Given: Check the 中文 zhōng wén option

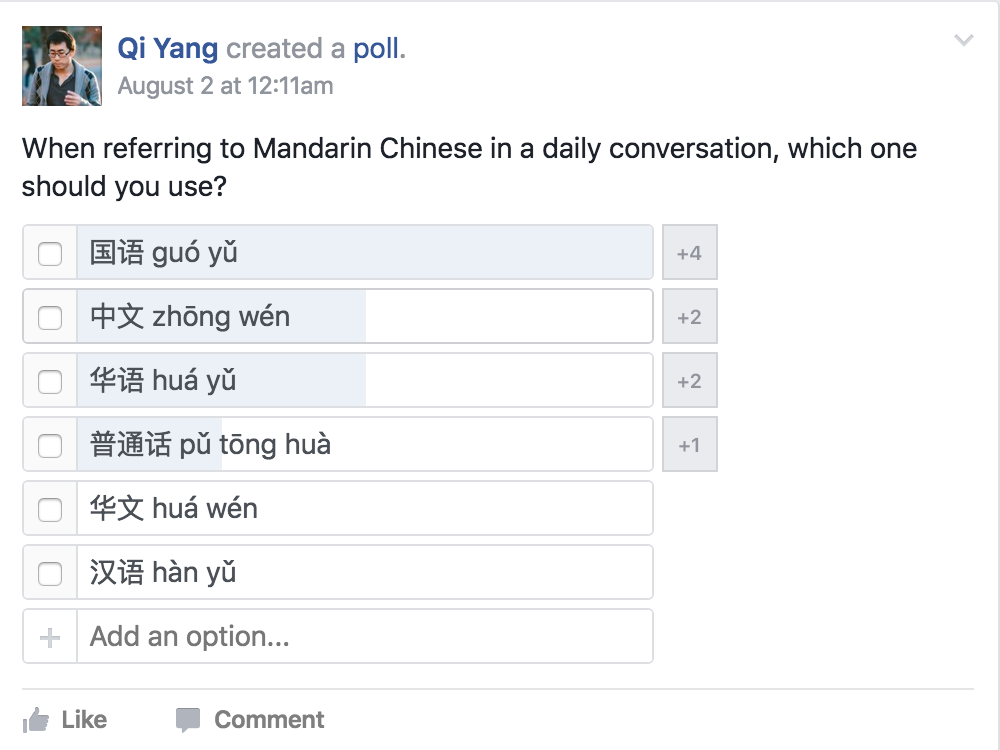Looking at the screenshot, I should pos(50,317).
